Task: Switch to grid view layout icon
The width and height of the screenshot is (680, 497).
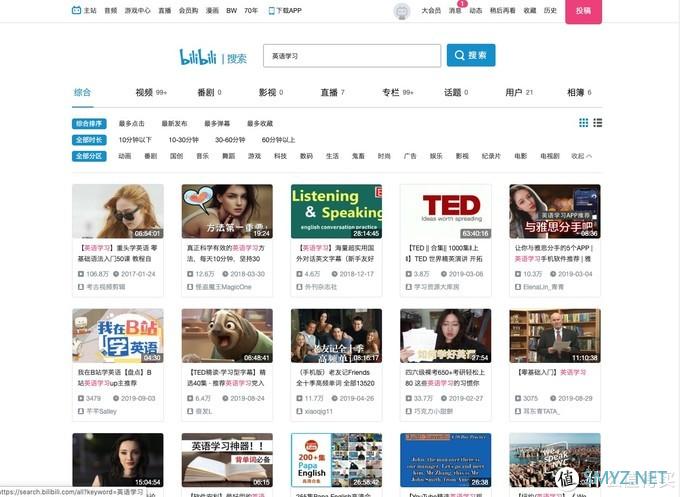Action: click(584, 123)
